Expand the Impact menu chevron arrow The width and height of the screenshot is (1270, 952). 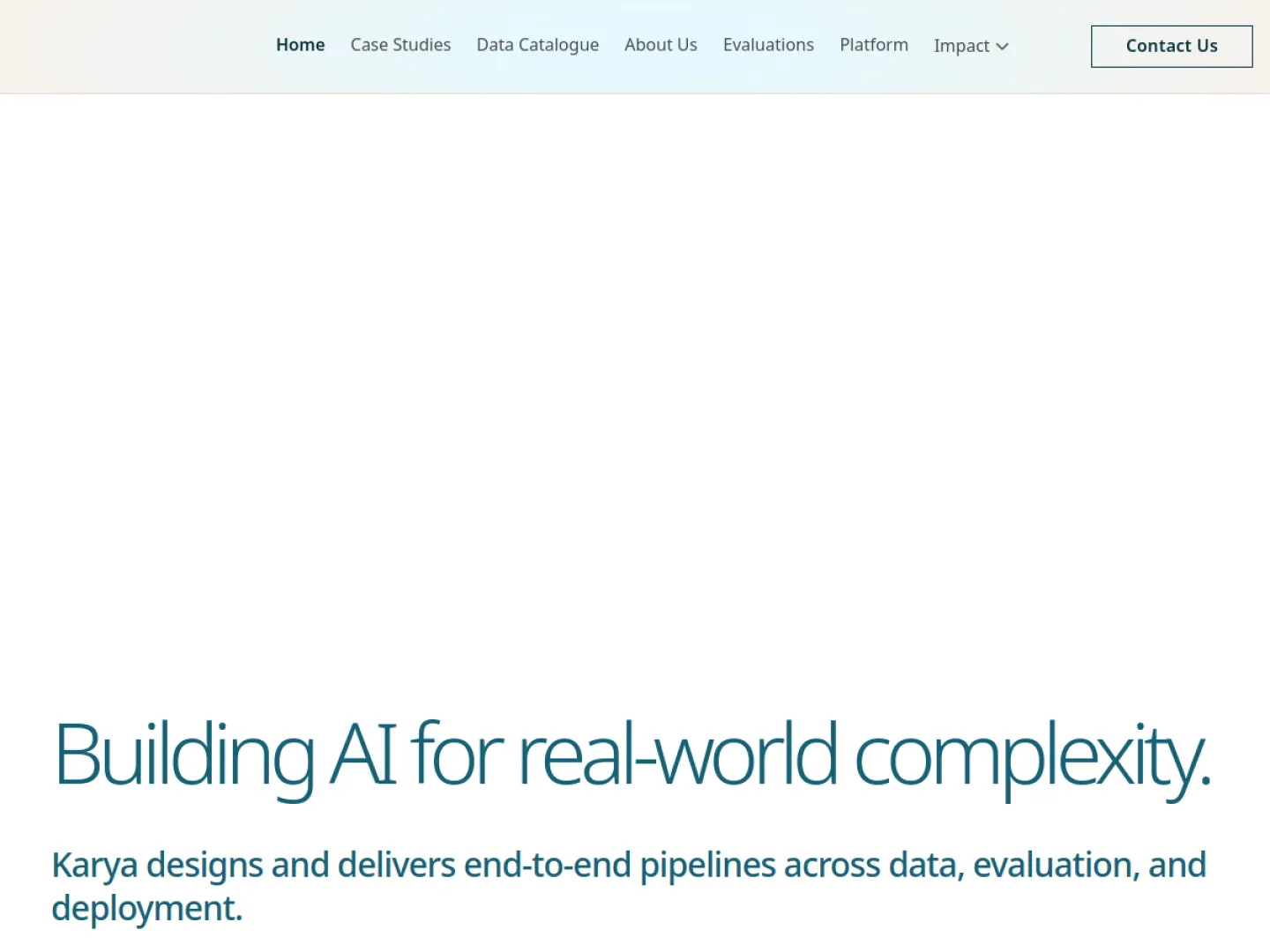1002,47
